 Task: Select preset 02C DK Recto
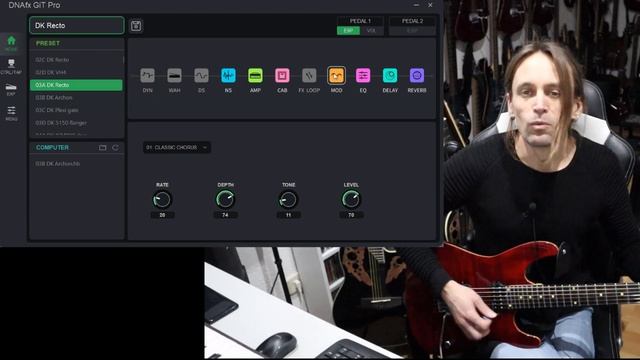click(x=76, y=60)
